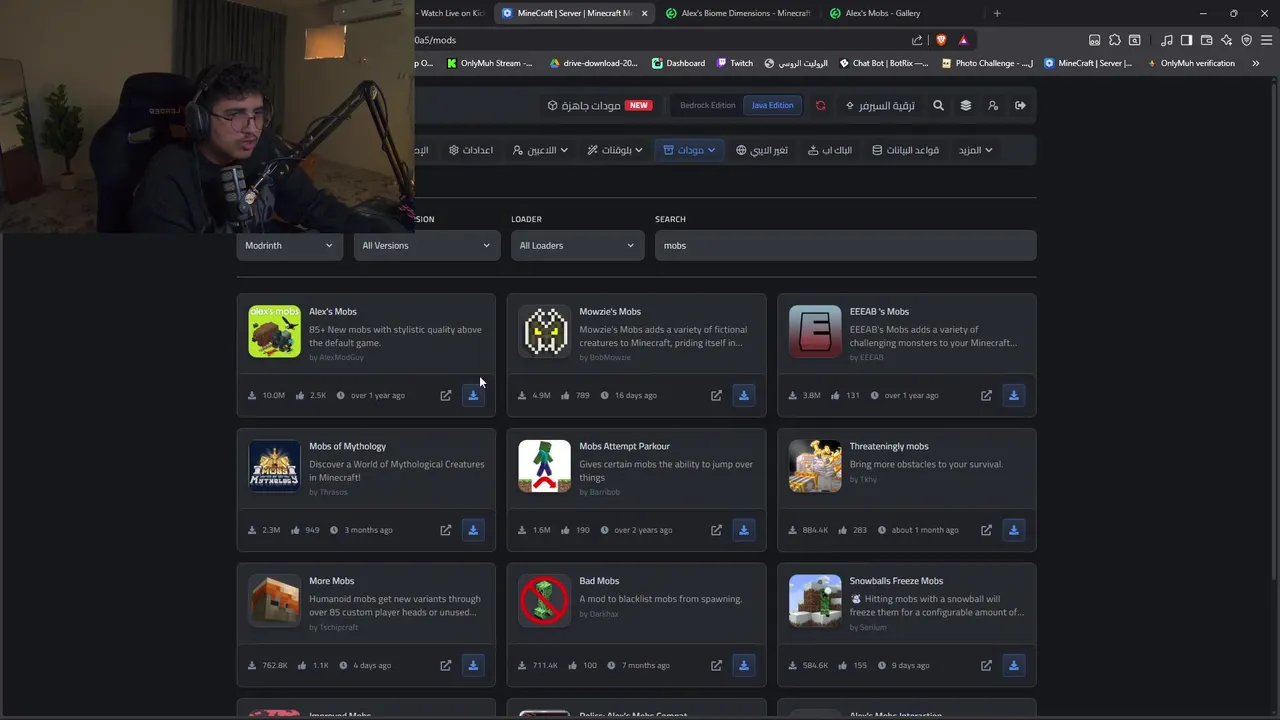Open the تغير الايبي menu item

(x=762, y=150)
